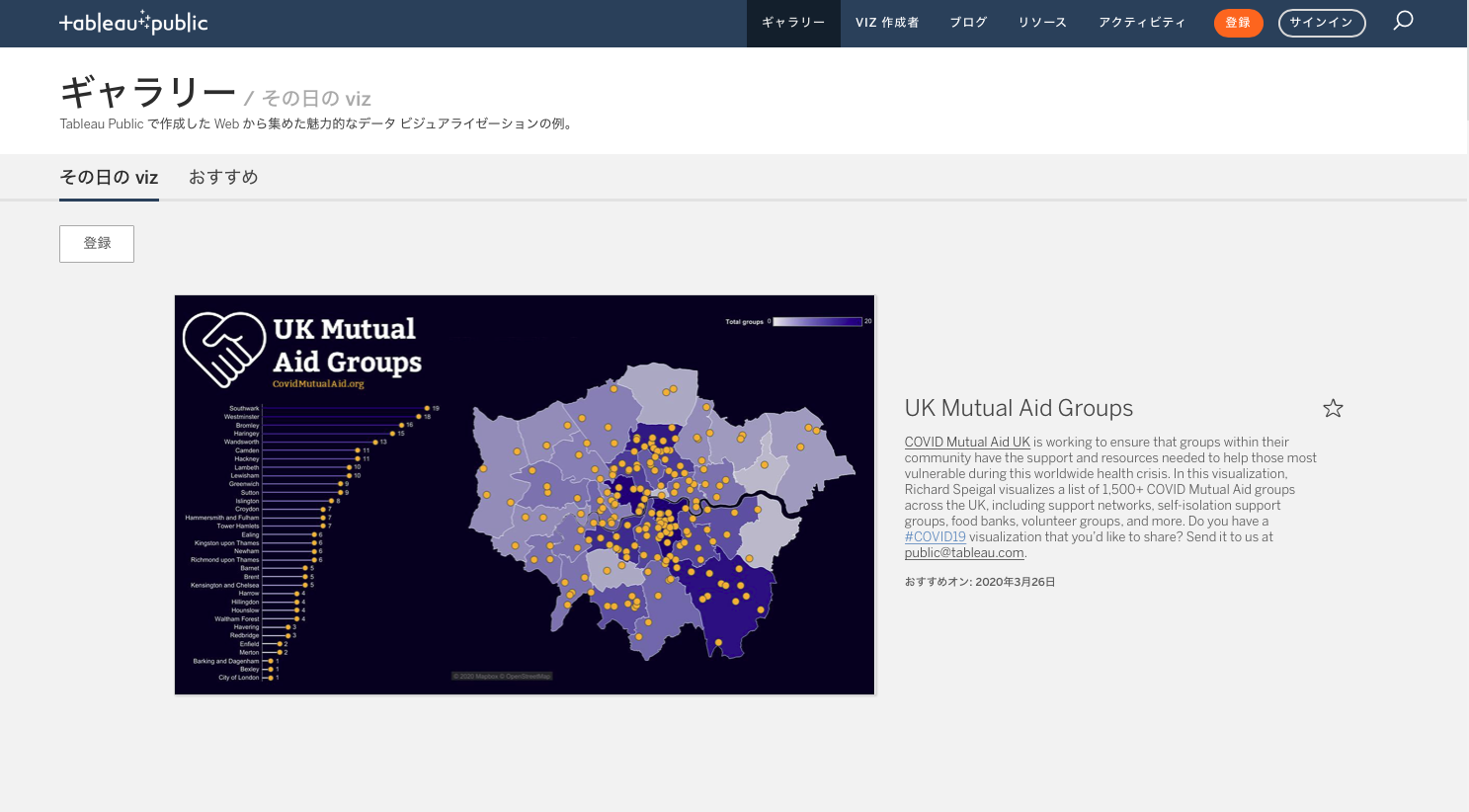Click the ギャラリー page heading
Viewport: 1469px width, 812px height.
point(147,93)
